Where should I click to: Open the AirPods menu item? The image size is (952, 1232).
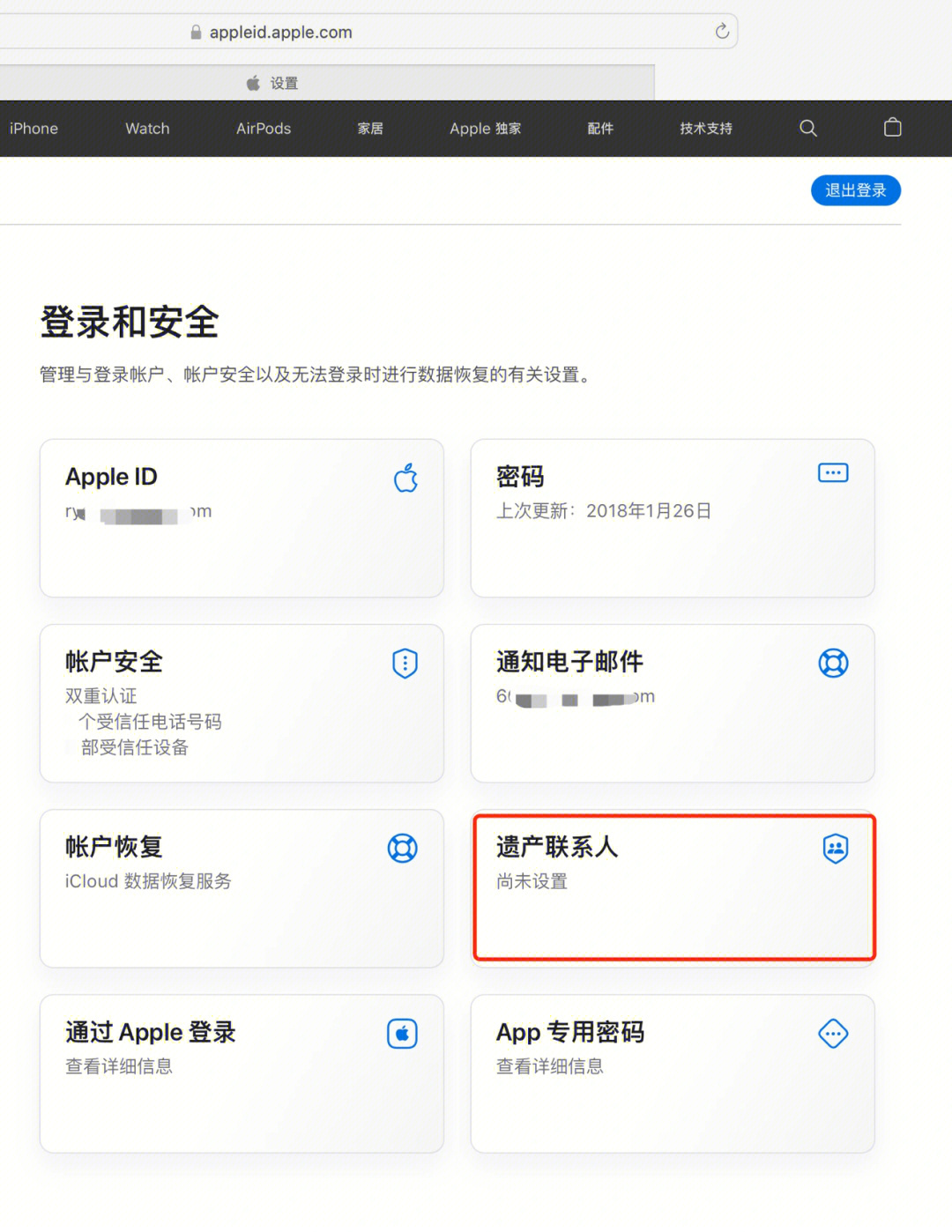click(x=264, y=129)
